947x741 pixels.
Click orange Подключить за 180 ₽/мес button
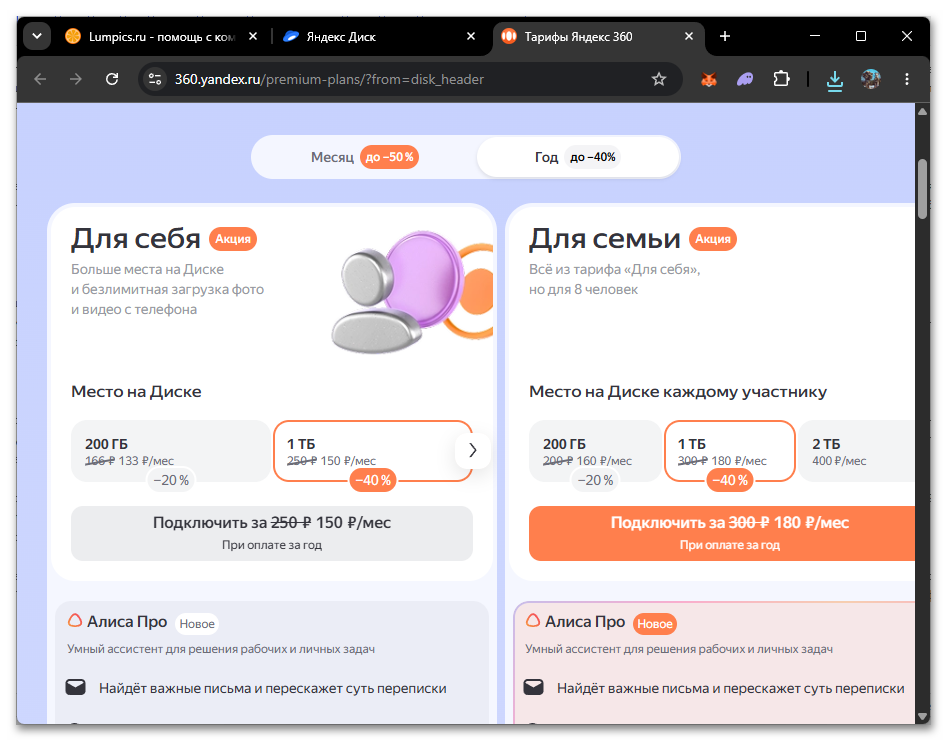pos(722,533)
